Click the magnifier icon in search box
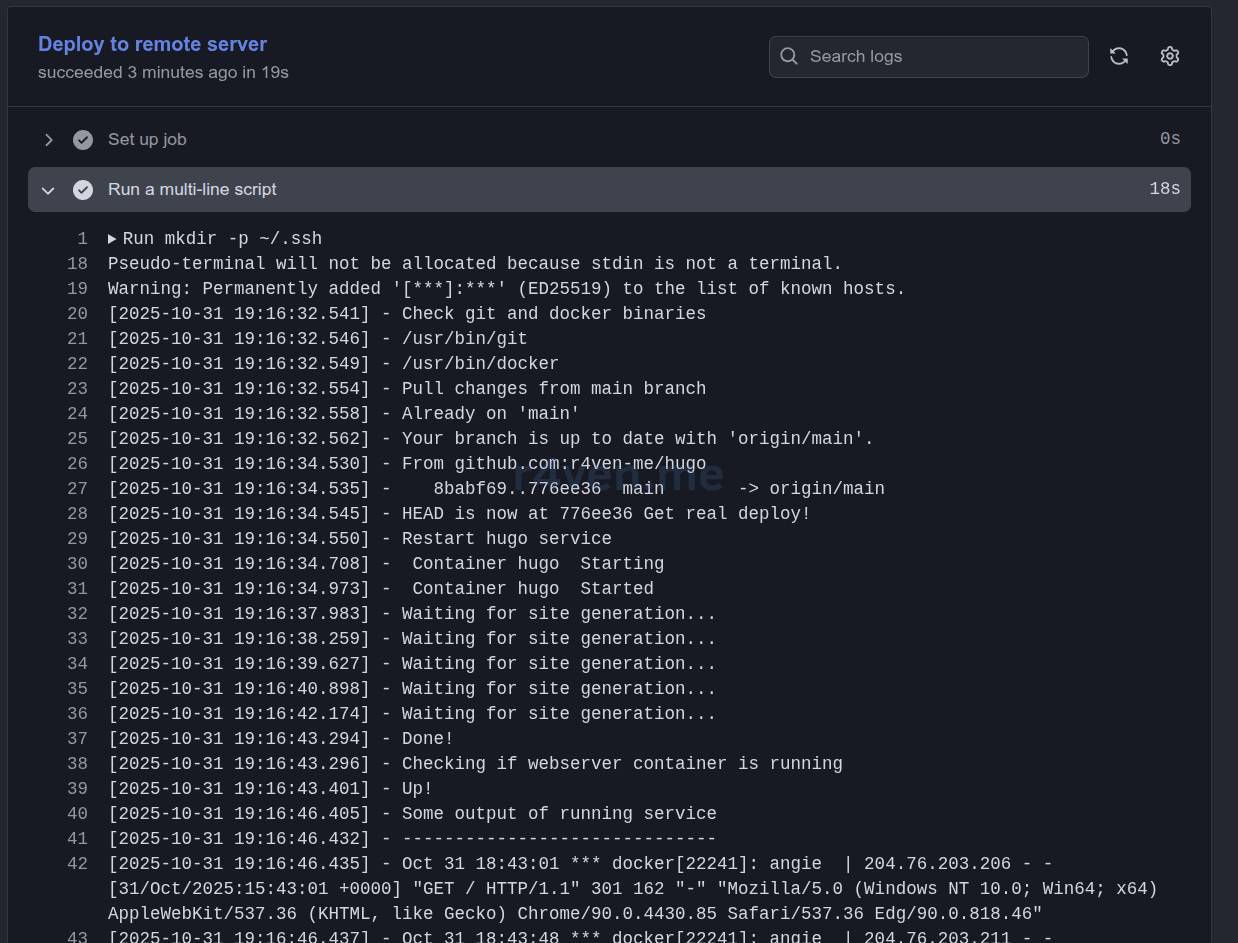Image resolution: width=1238 pixels, height=943 pixels. (789, 56)
